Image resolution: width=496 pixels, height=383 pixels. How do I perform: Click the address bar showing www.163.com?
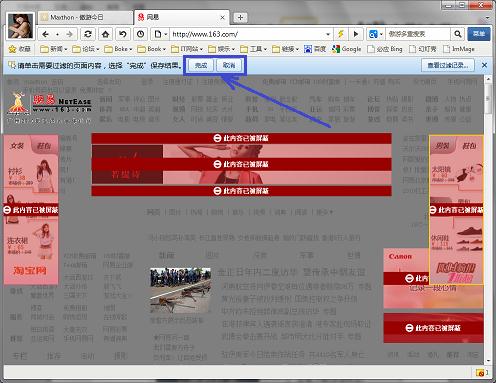click(x=248, y=34)
